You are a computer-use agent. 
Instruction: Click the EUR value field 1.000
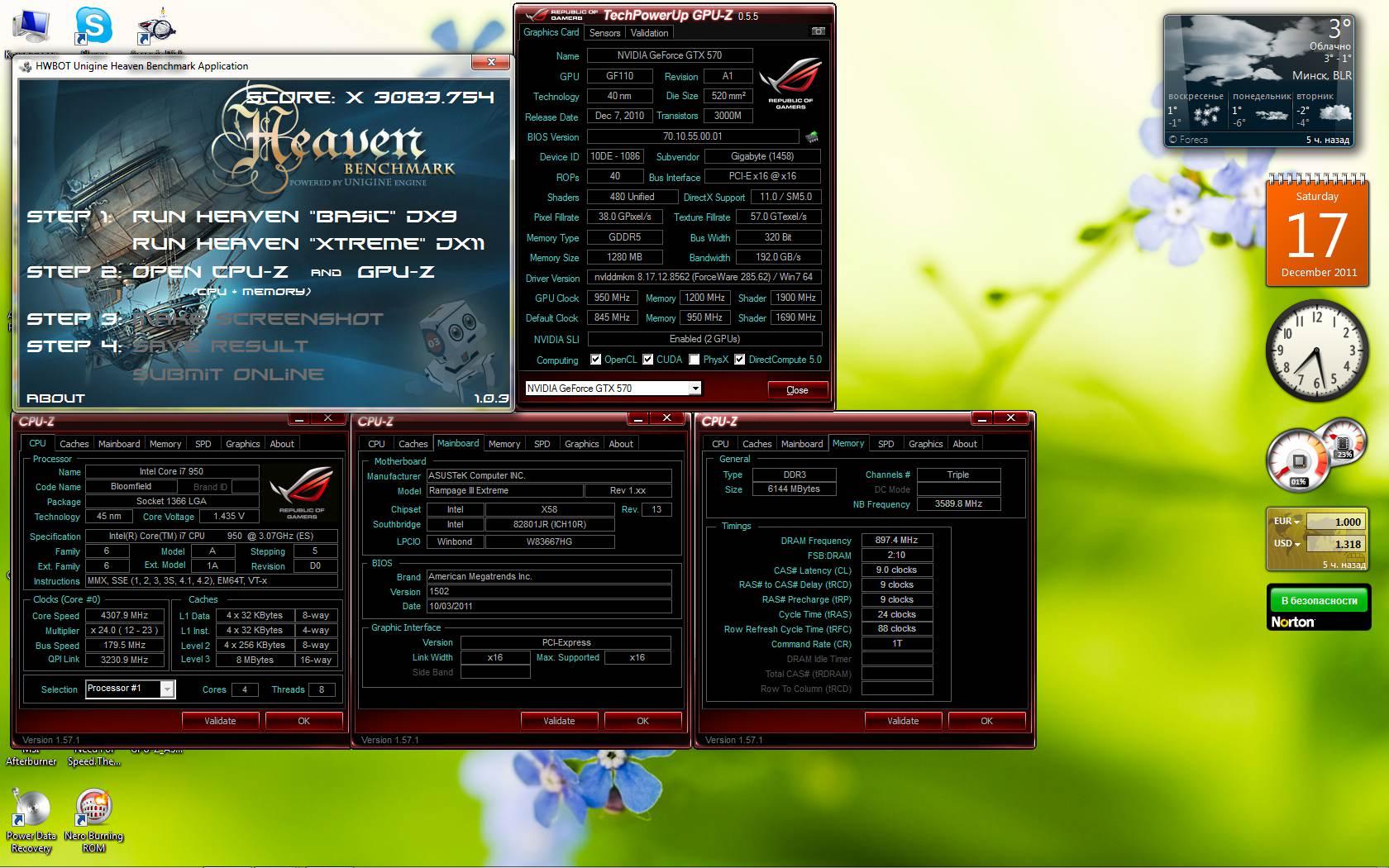tap(1334, 522)
